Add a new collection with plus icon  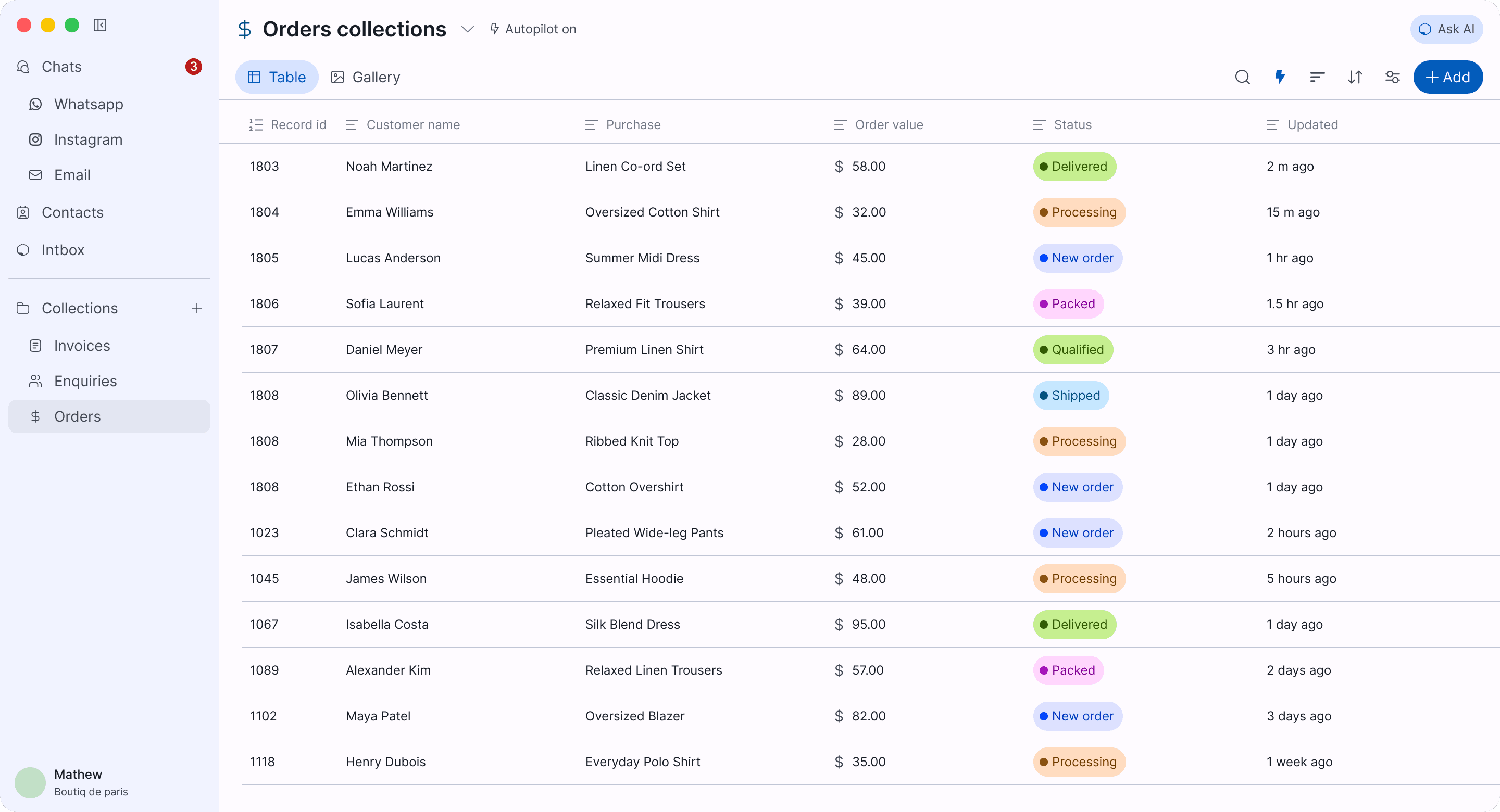[x=197, y=309]
